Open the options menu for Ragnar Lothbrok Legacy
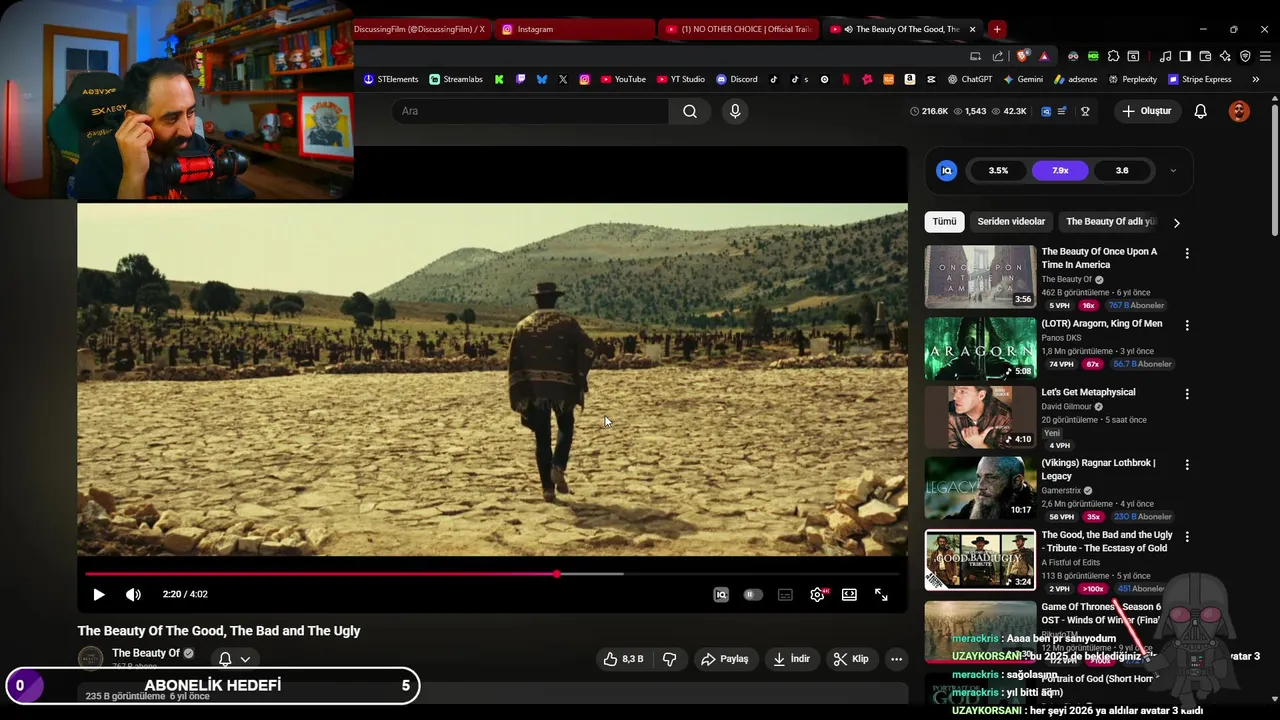Viewport: 1280px width, 720px height. pyautogui.click(x=1187, y=465)
